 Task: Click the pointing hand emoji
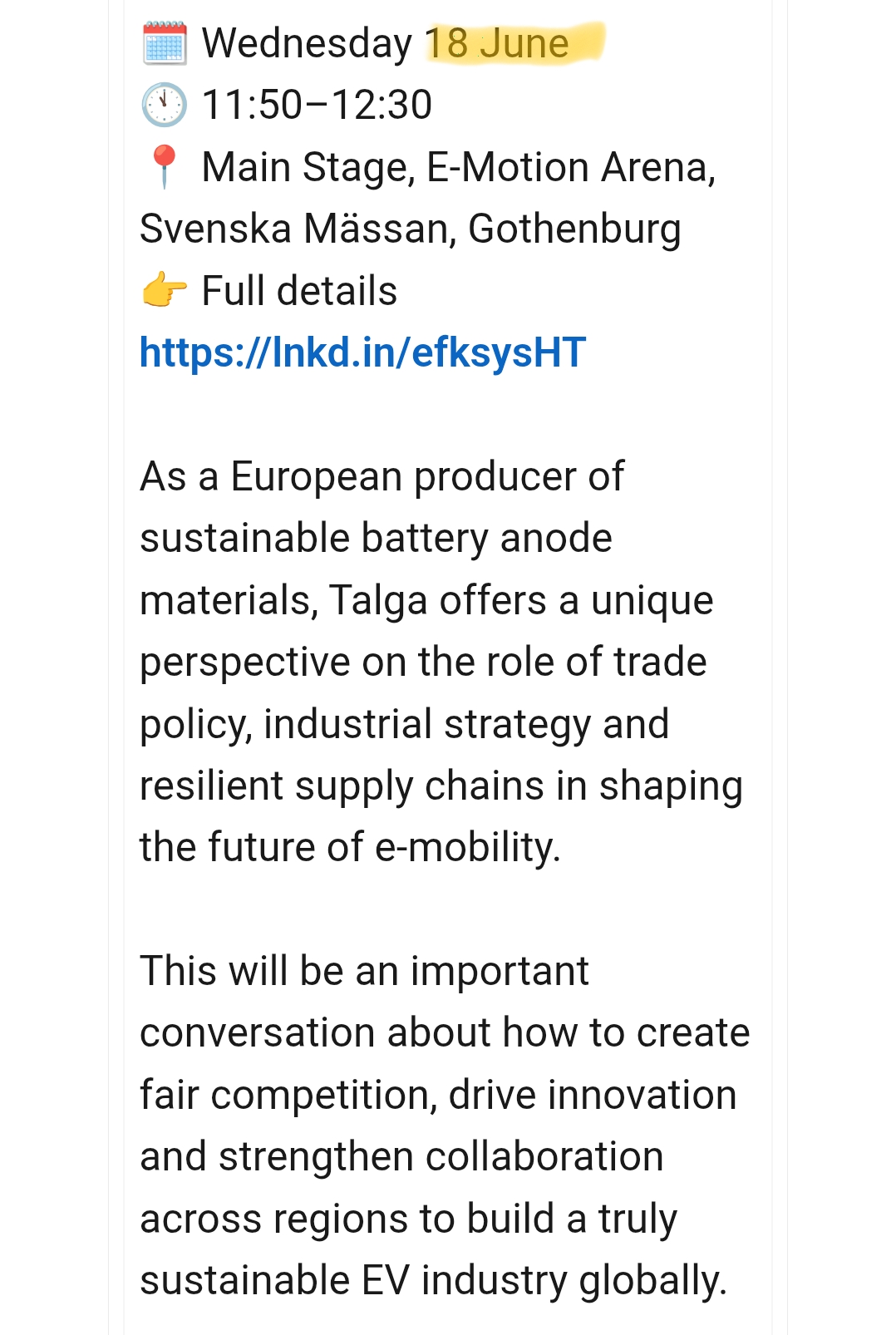click(164, 290)
